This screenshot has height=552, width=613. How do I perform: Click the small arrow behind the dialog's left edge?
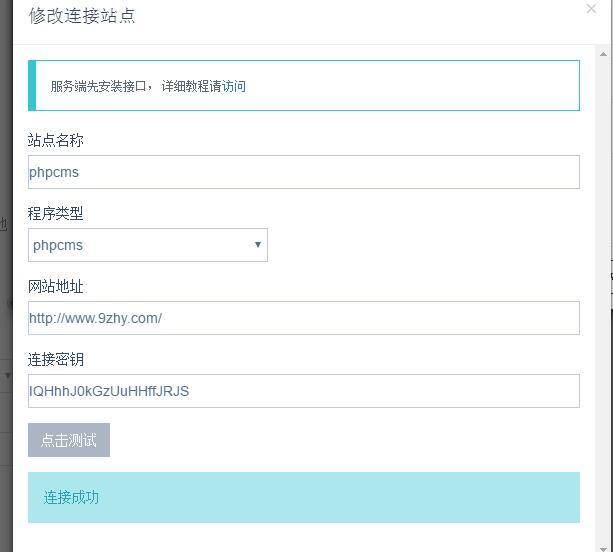[x=7, y=376]
